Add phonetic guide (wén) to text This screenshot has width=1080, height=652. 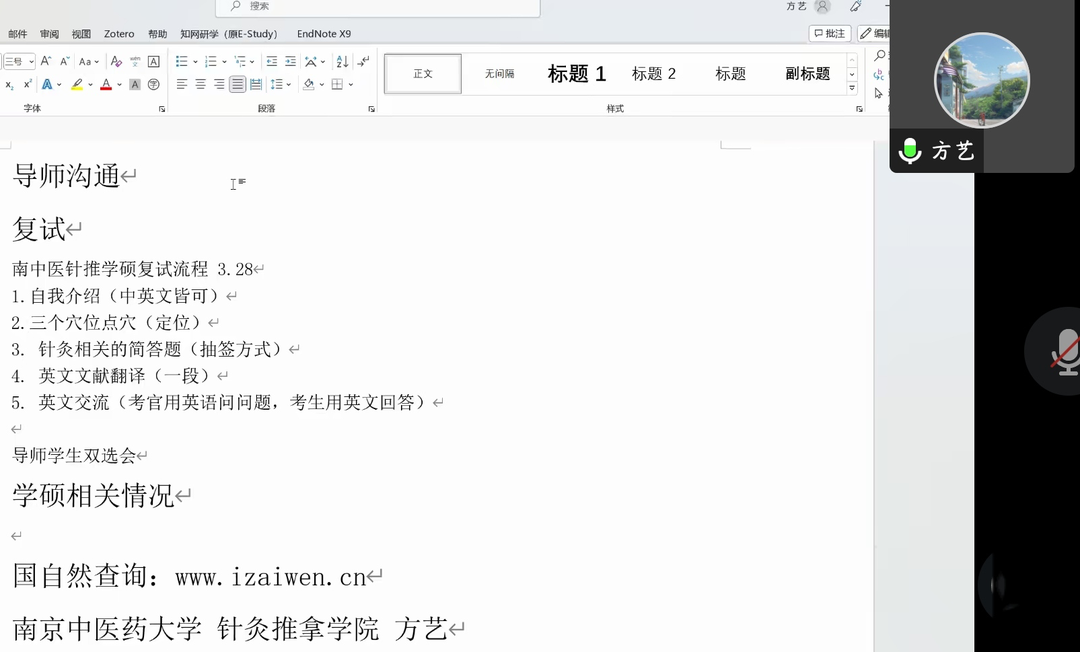(x=135, y=61)
